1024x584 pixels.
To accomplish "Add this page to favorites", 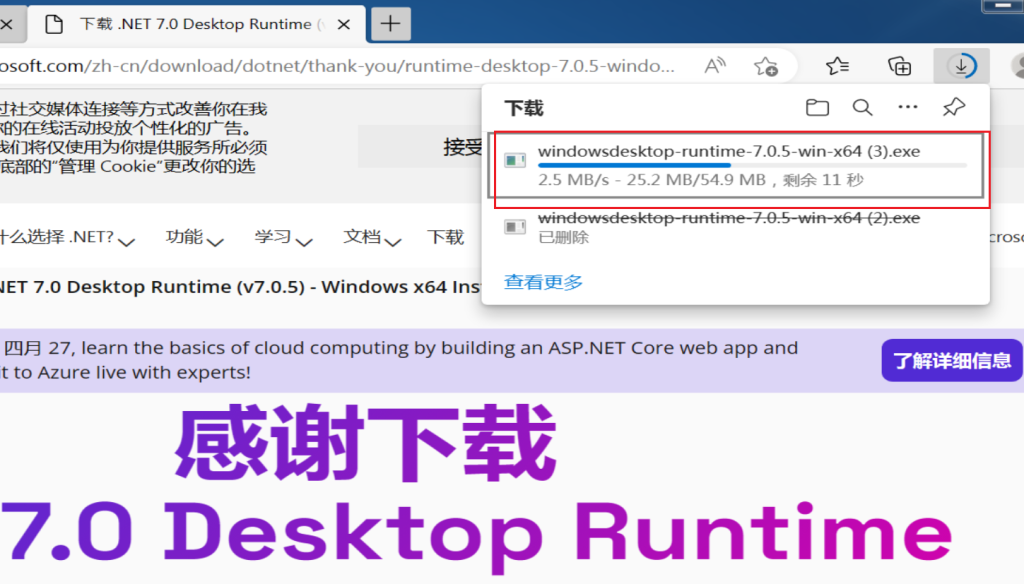I will (765, 66).
